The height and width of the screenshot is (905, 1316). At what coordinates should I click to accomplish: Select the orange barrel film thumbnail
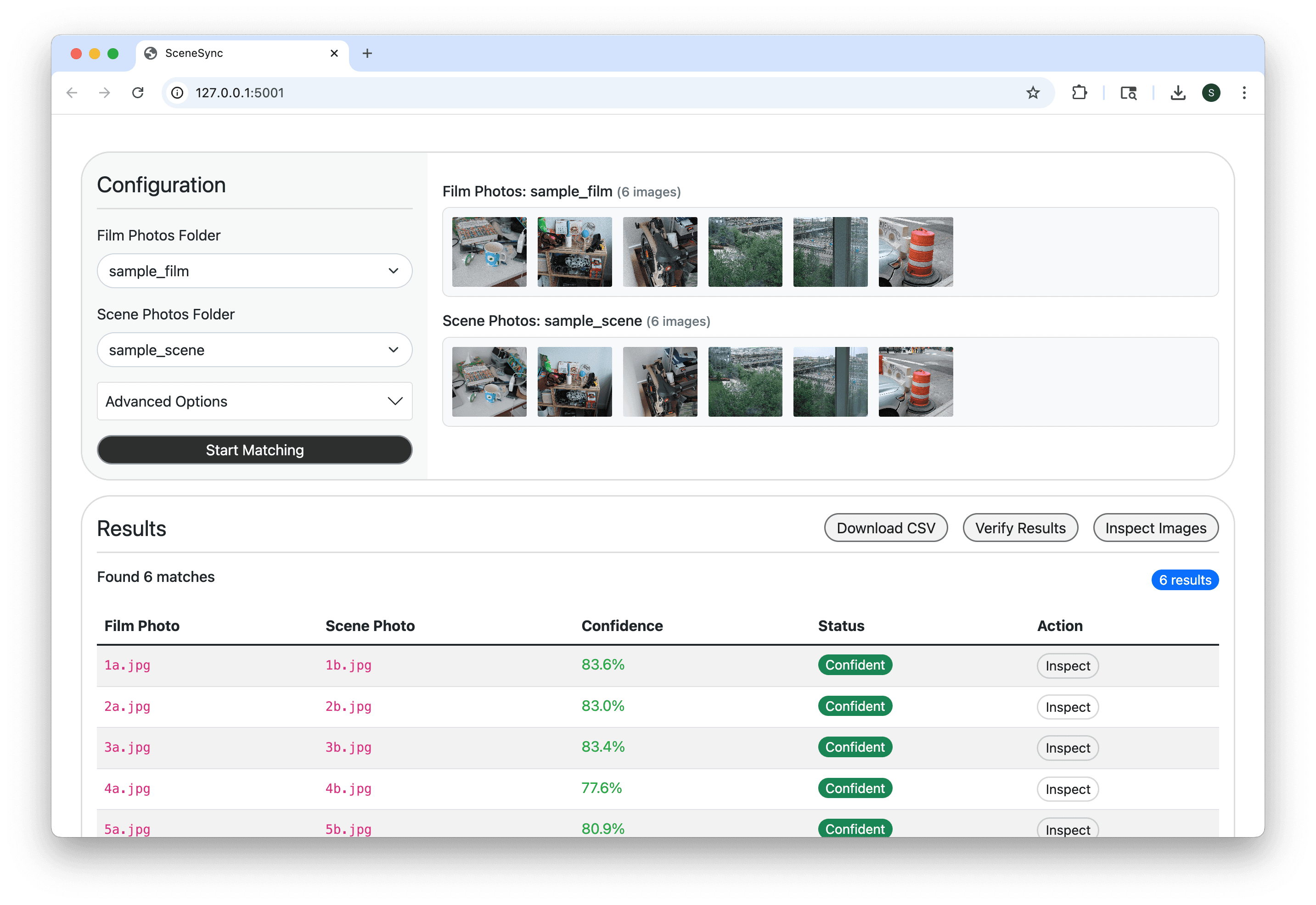pyautogui.click(x=915, y=252)
